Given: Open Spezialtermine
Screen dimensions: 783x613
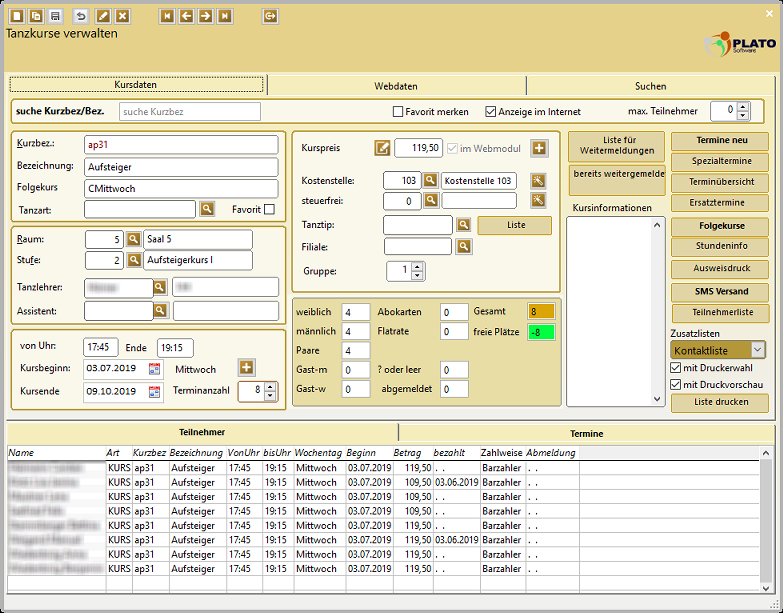Looking at the screenshot, I should pyautogui.click(x=720, y=161).
